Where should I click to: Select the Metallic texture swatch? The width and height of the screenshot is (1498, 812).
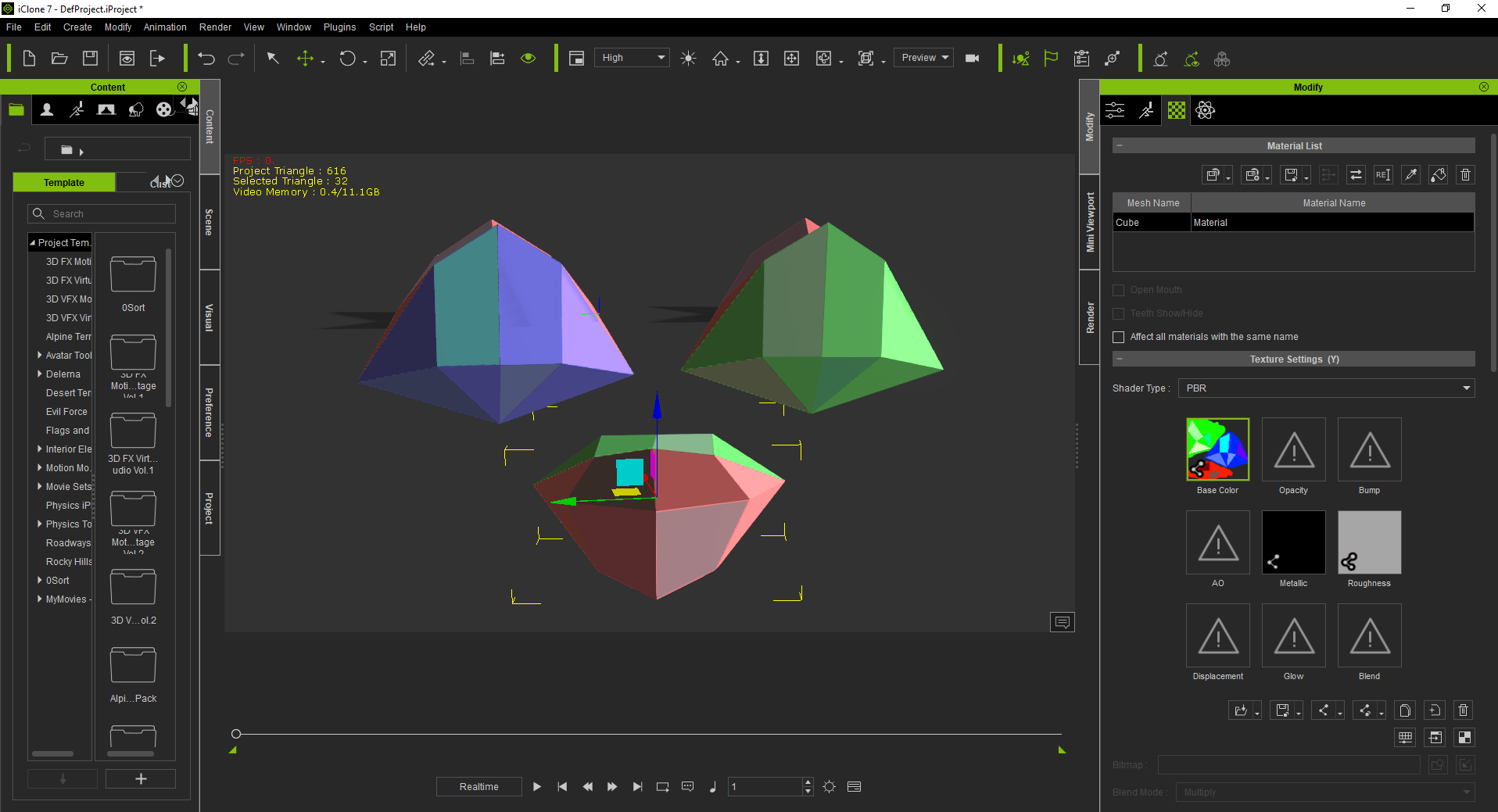pos(1293,542)
